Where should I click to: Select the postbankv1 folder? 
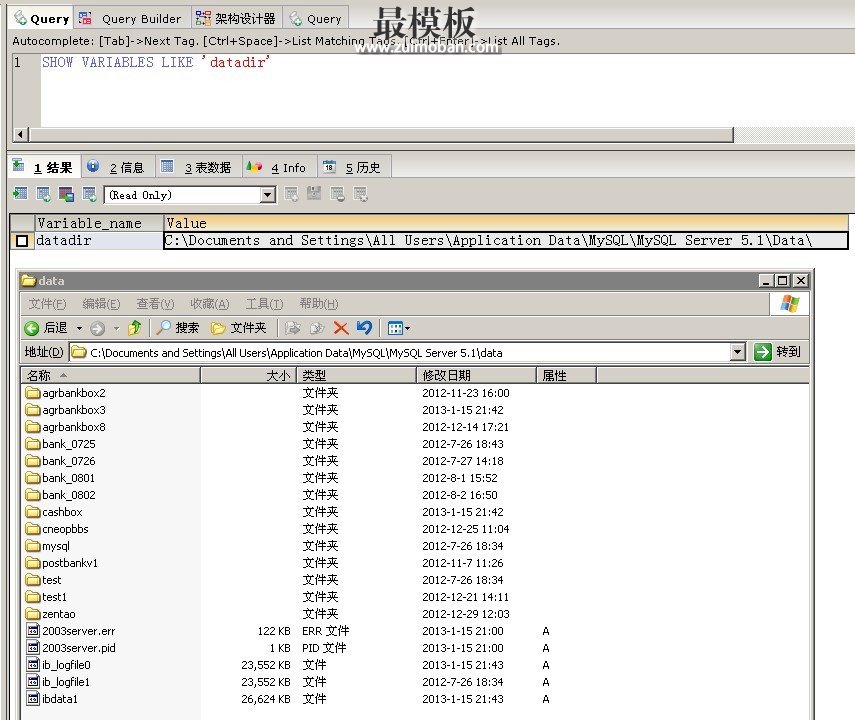click(x=62, y=563)
